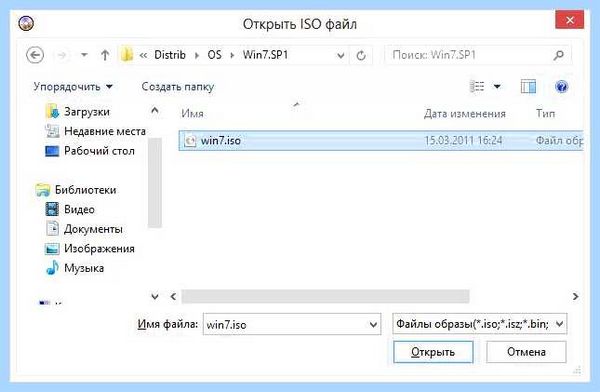600x392 pixels.
Task: Expand the arrow after OS in path
Action: pyautogui.click(x=232, y=56)
